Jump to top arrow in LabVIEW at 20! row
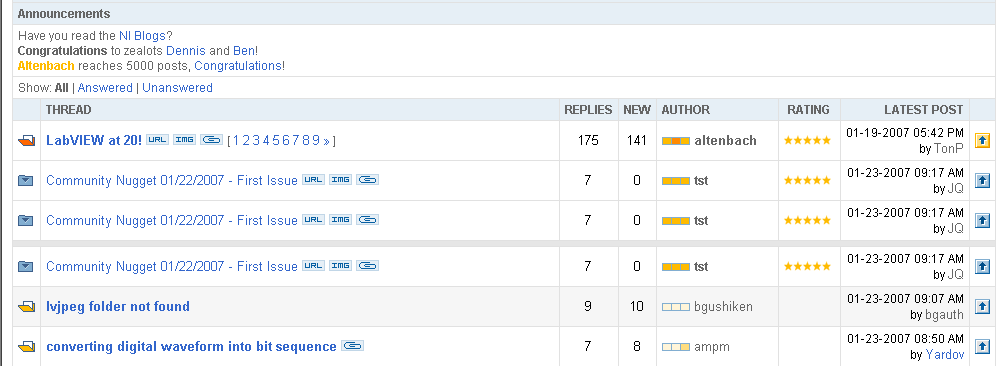Viewport: 997px width, 366px height. coord(982,140)
